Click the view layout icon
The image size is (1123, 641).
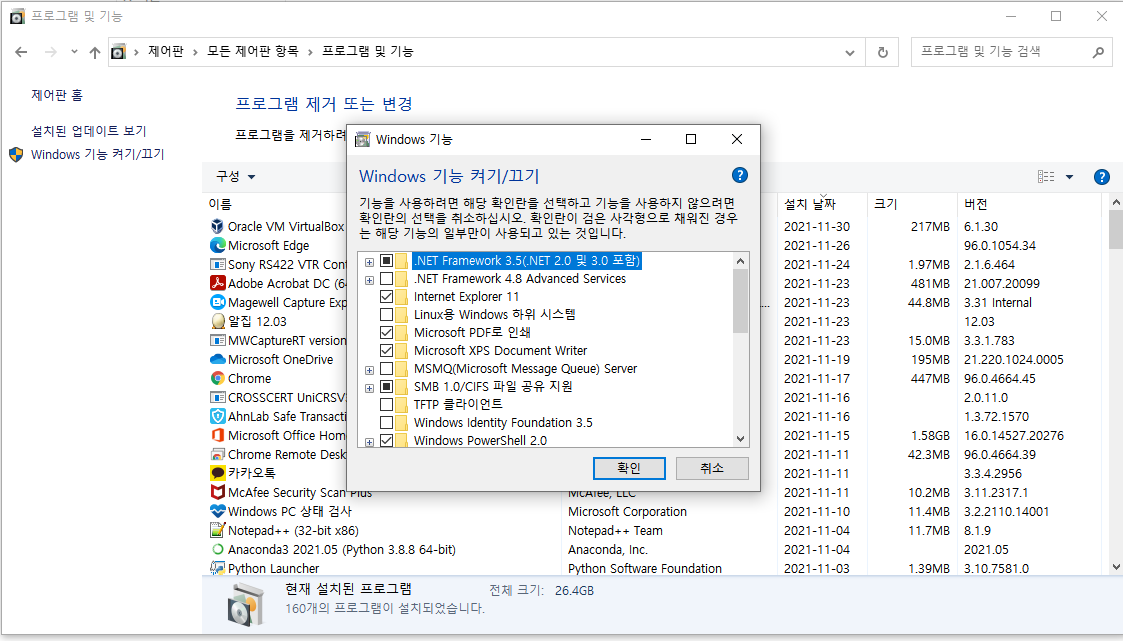(1046, 177)
